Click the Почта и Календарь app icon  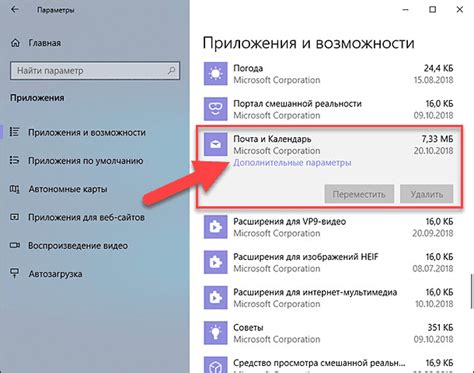tap(216, 144)
